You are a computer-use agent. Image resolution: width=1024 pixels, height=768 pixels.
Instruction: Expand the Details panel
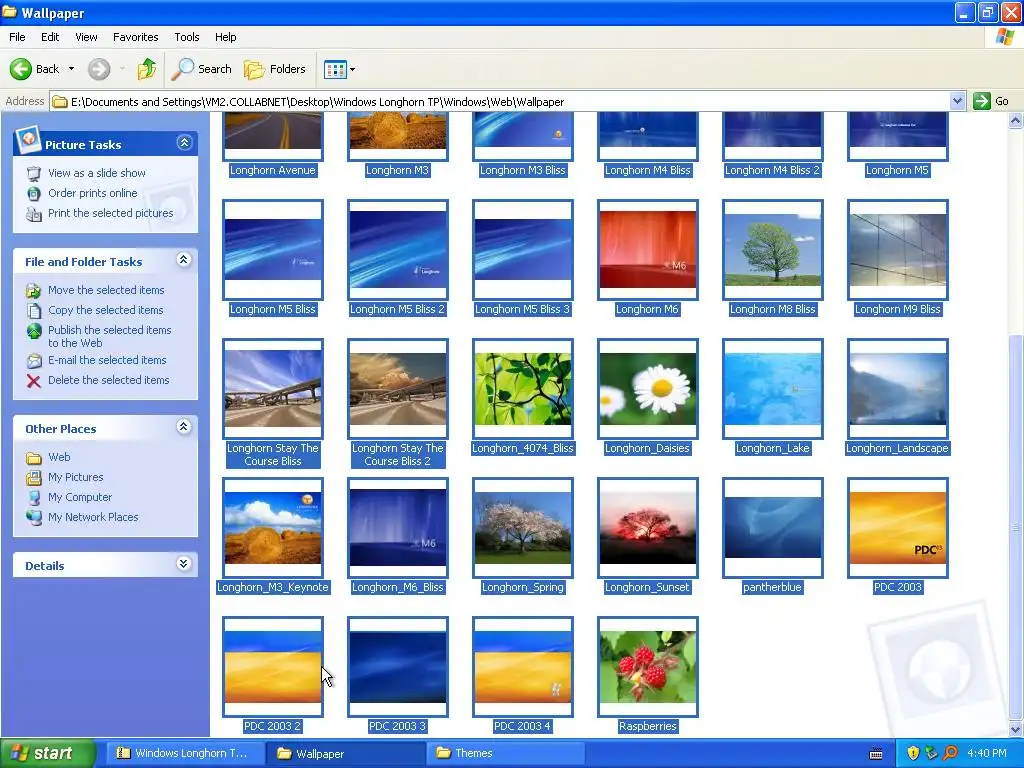pos(184,564)
